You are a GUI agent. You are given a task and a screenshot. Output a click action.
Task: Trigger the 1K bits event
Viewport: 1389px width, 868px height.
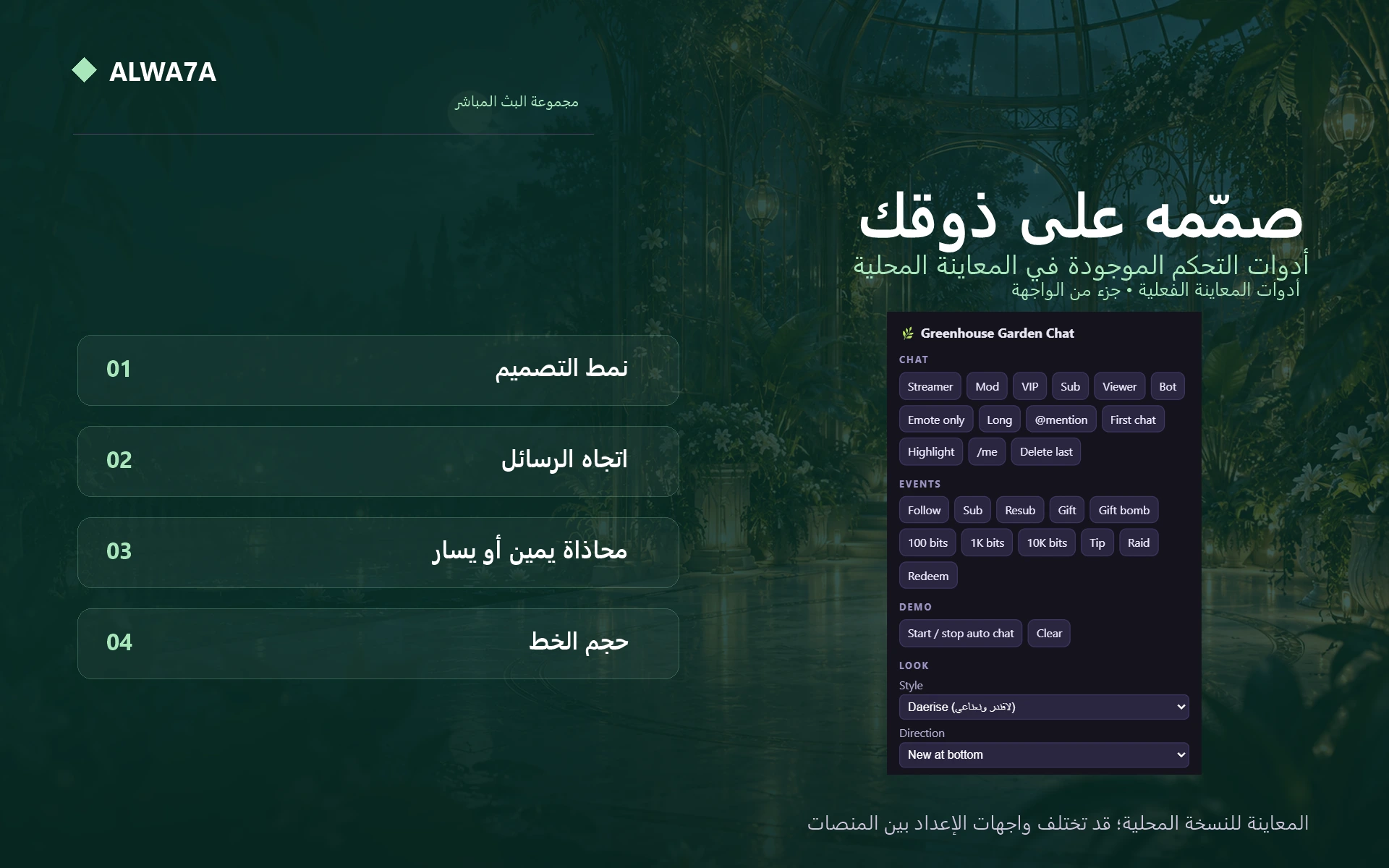(987, 542)
